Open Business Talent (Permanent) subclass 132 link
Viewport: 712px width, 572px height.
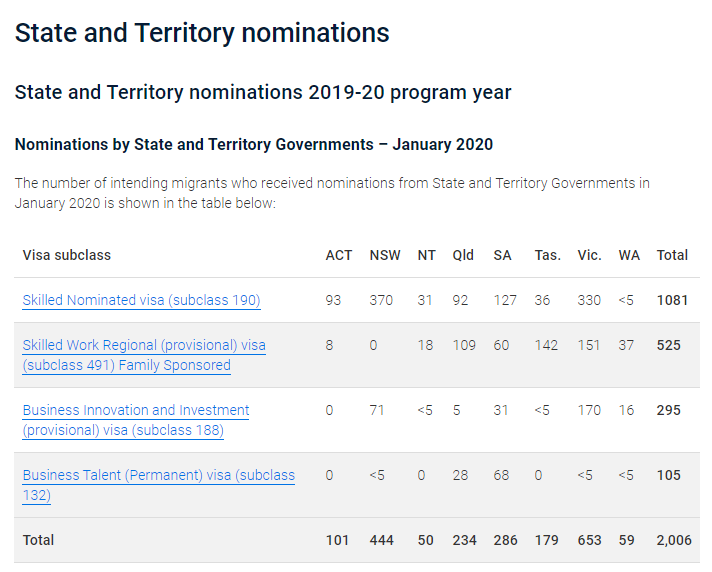tap(158, 475)
